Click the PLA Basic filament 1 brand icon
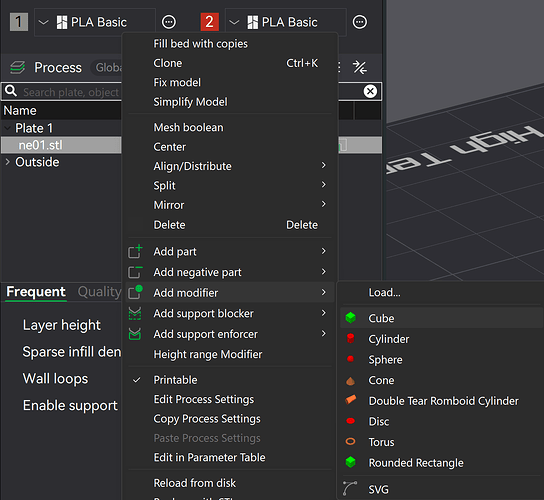The height and width of the screenshot is (500, 544). [62, 22]
